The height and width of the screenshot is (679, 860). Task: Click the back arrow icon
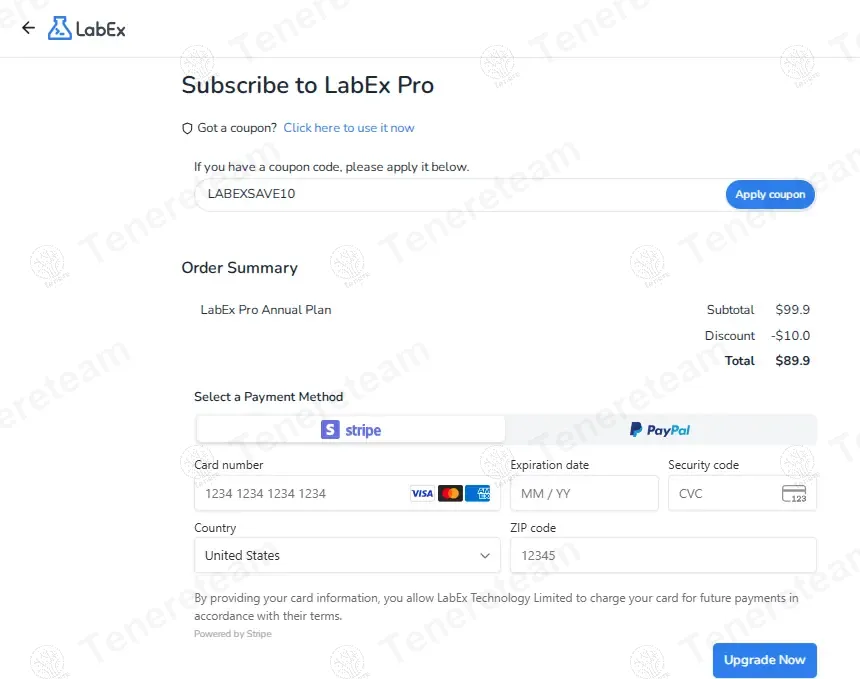click(27, 28)
